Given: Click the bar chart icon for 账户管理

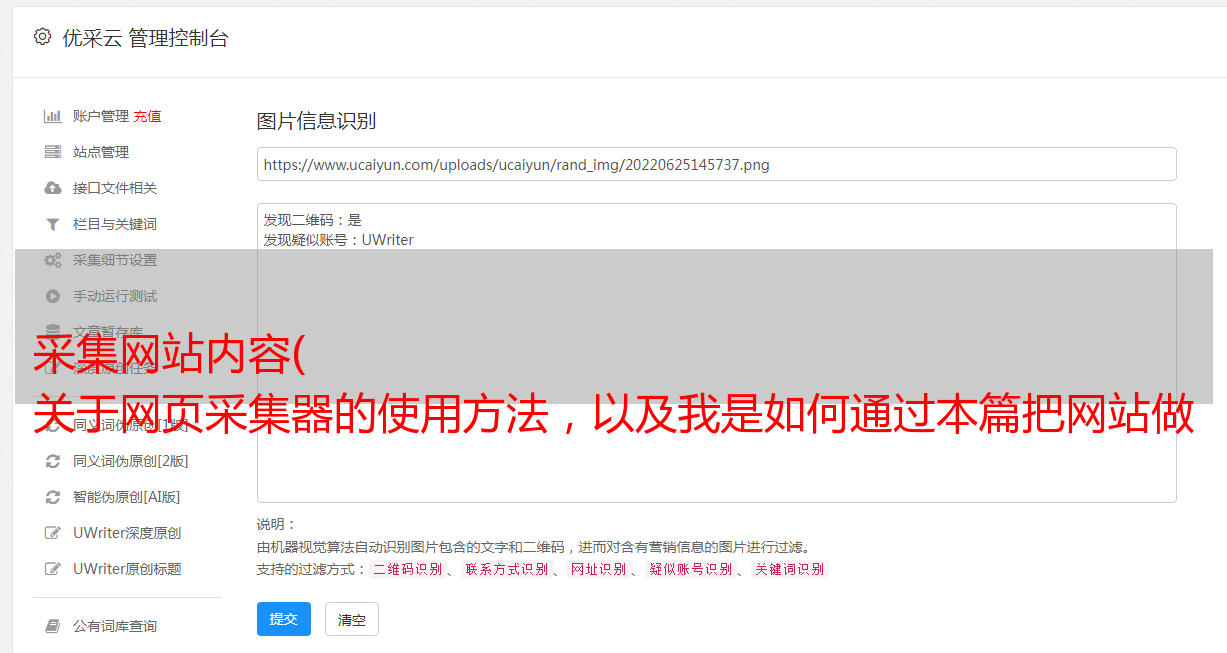Looking at the screenshot, I should (x=53, y=116).
